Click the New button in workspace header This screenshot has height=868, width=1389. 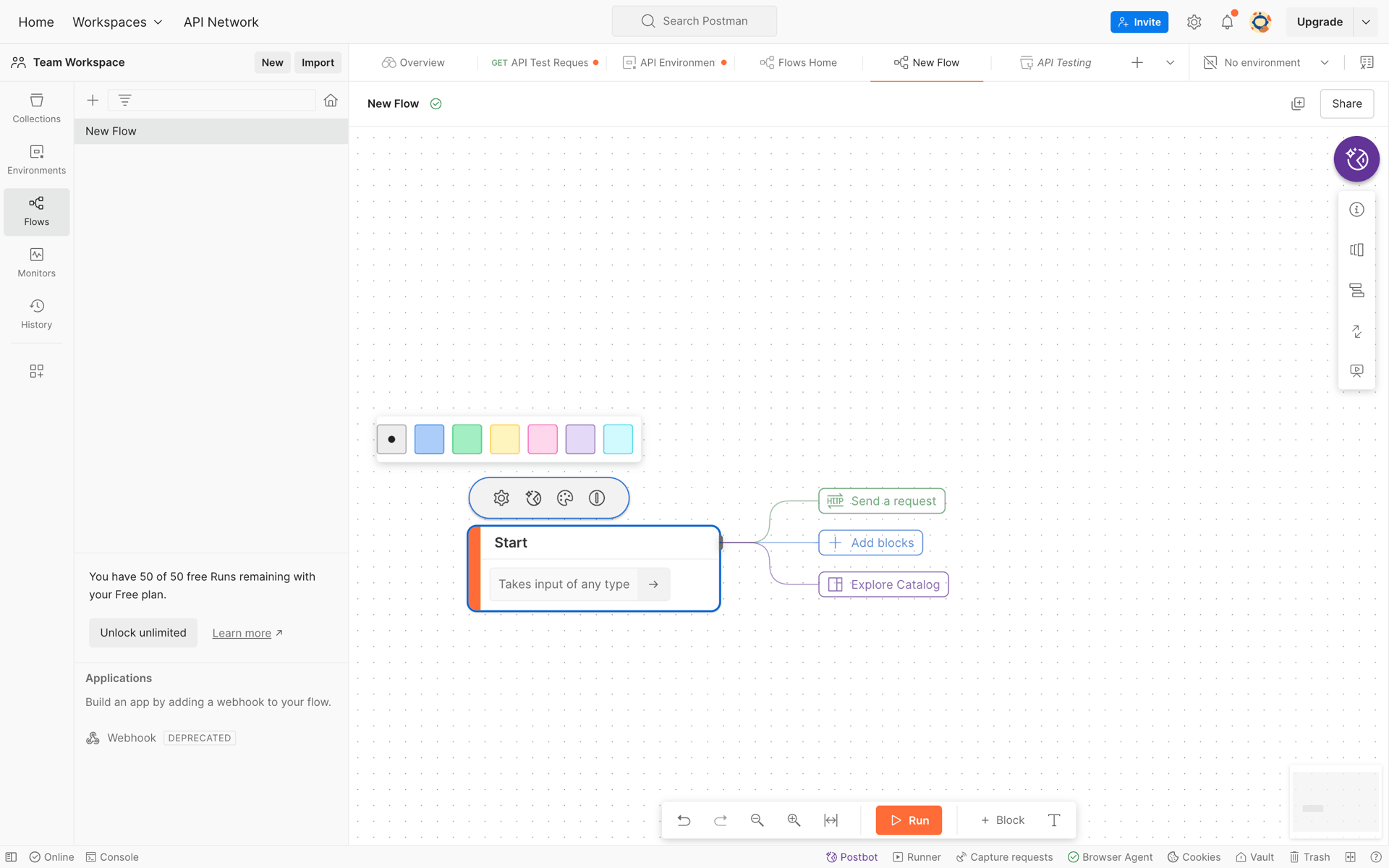tap(272, 63)
